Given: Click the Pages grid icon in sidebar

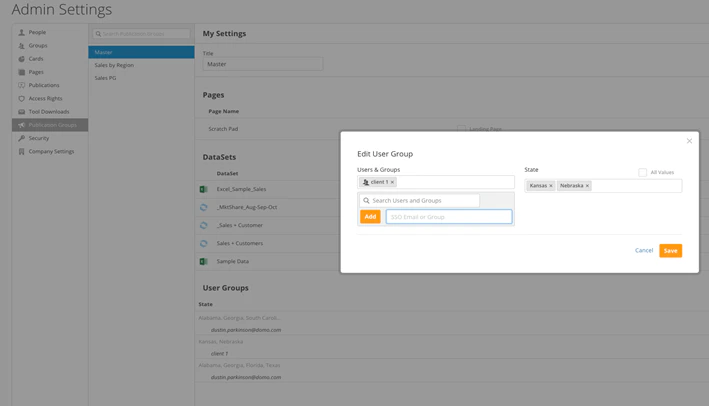Looking at the screenshot, I should click(21, 72).
